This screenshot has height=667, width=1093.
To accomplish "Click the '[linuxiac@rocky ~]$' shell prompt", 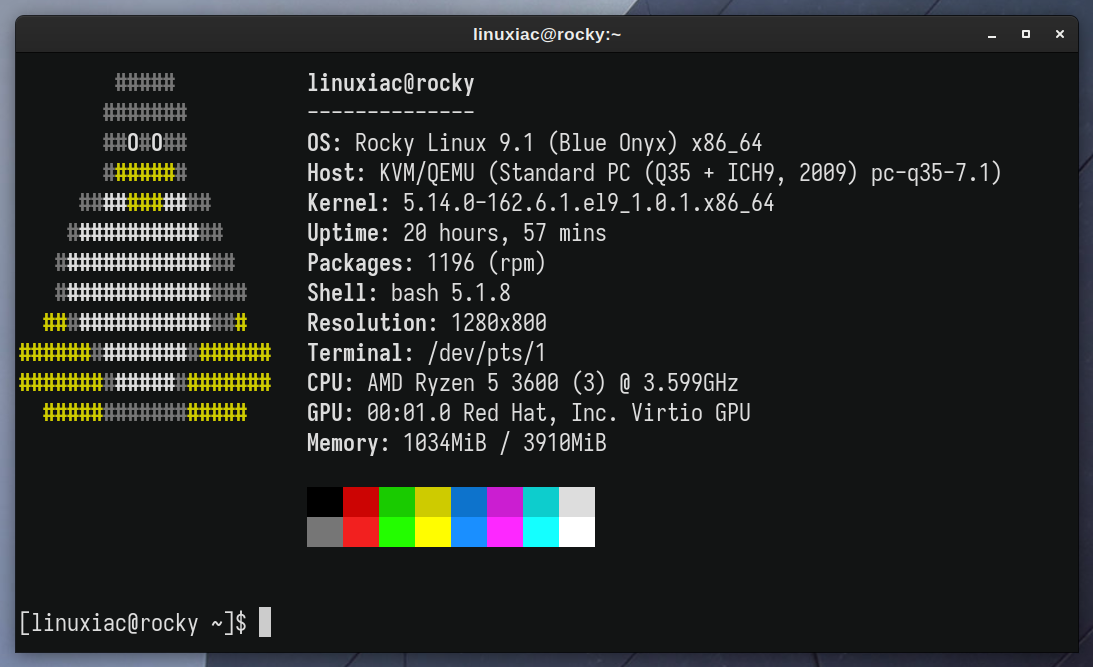I will pyautogui.click(x=132, y=623).
